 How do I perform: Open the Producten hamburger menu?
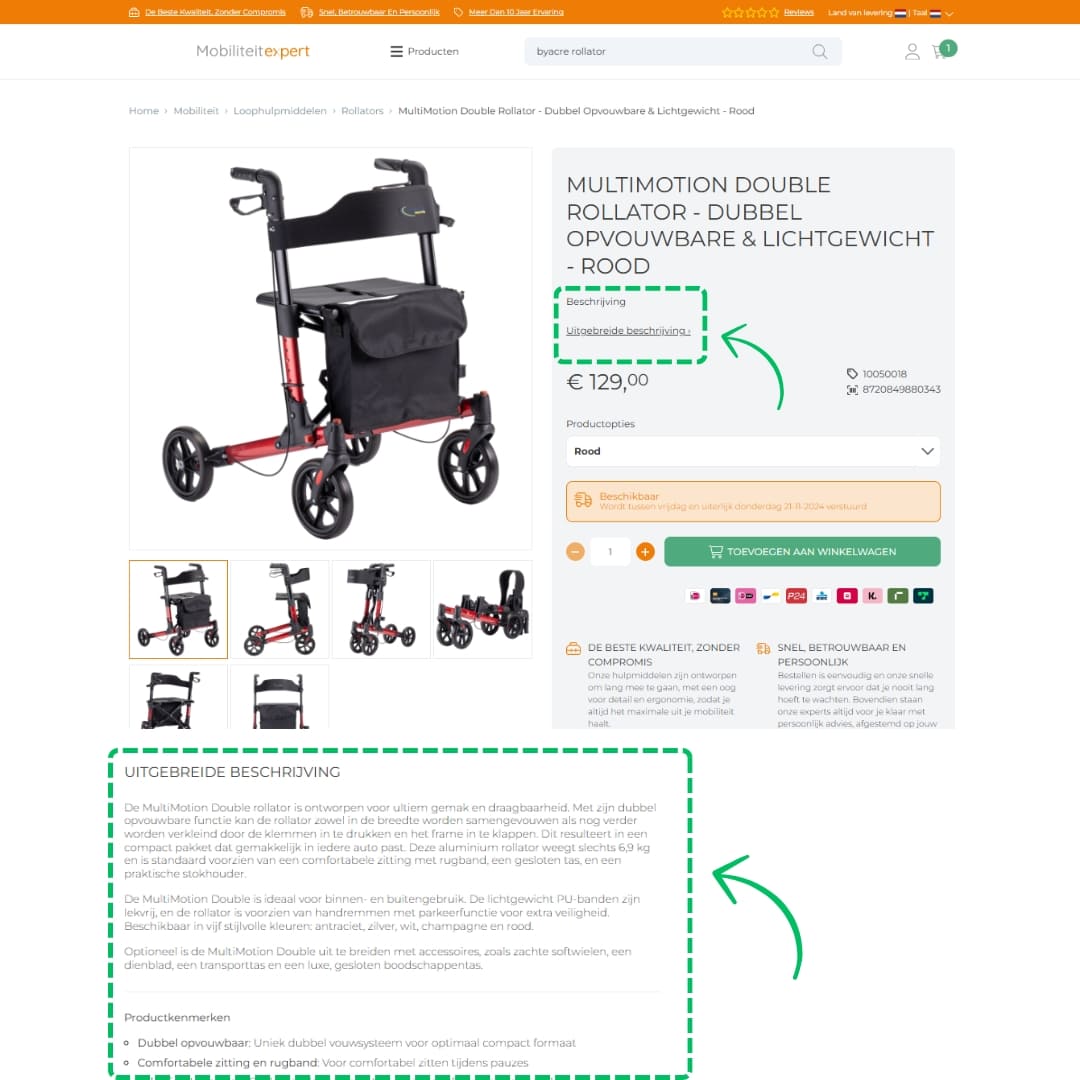[x=424, y=52]
